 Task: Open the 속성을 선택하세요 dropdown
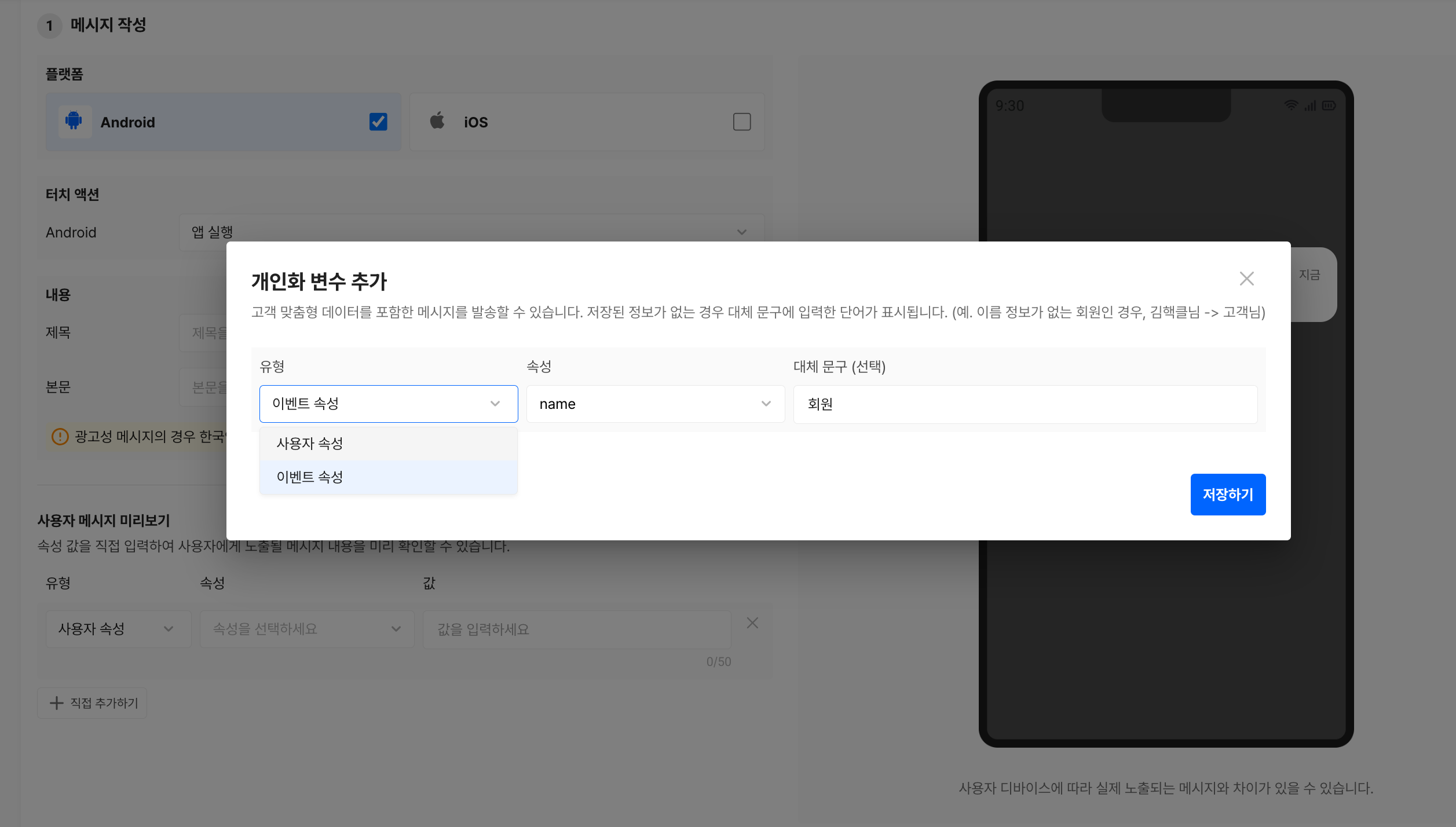(x=307, y=629)
